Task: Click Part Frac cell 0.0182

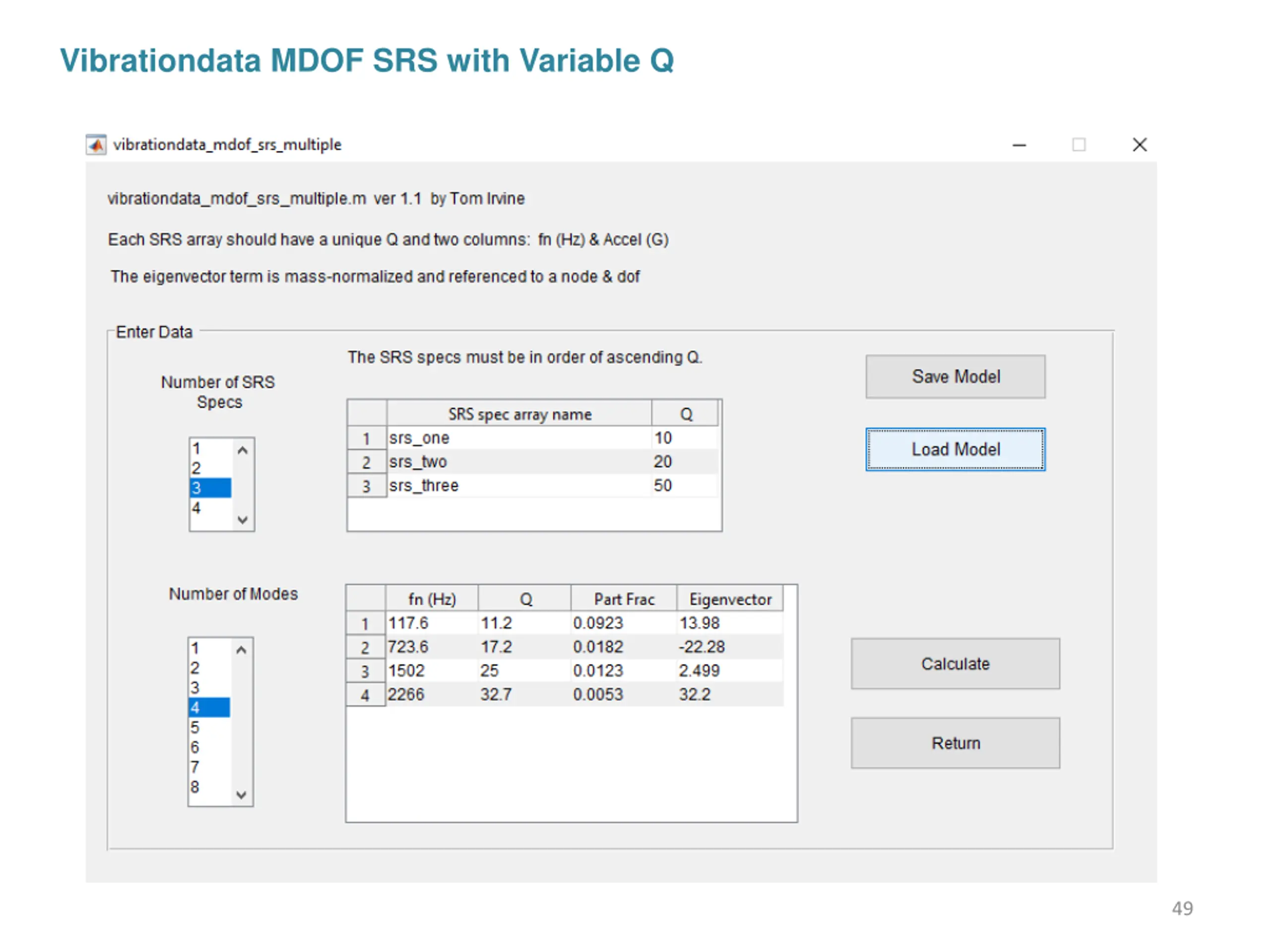Action: 624,647
